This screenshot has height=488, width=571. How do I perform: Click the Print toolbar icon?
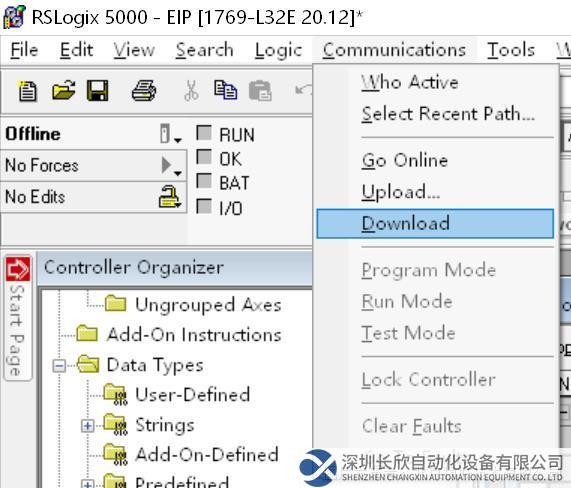point(144,91)
